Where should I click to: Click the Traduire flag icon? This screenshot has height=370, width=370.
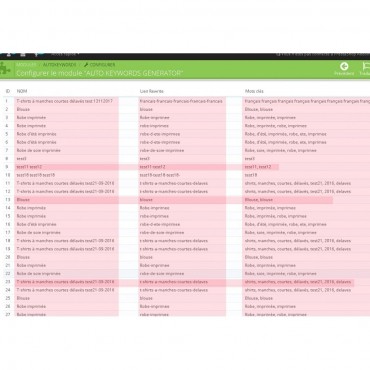click(365, 66)
